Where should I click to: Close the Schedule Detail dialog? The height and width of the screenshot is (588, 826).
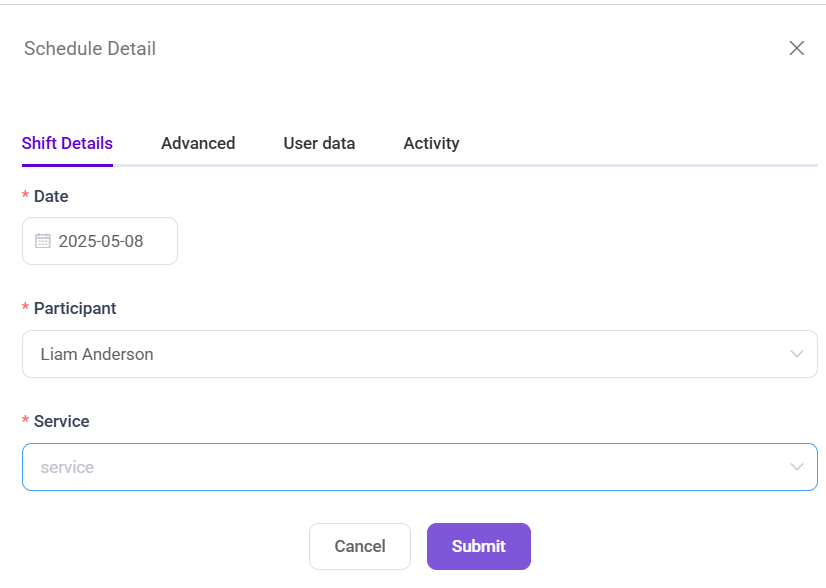797,48
